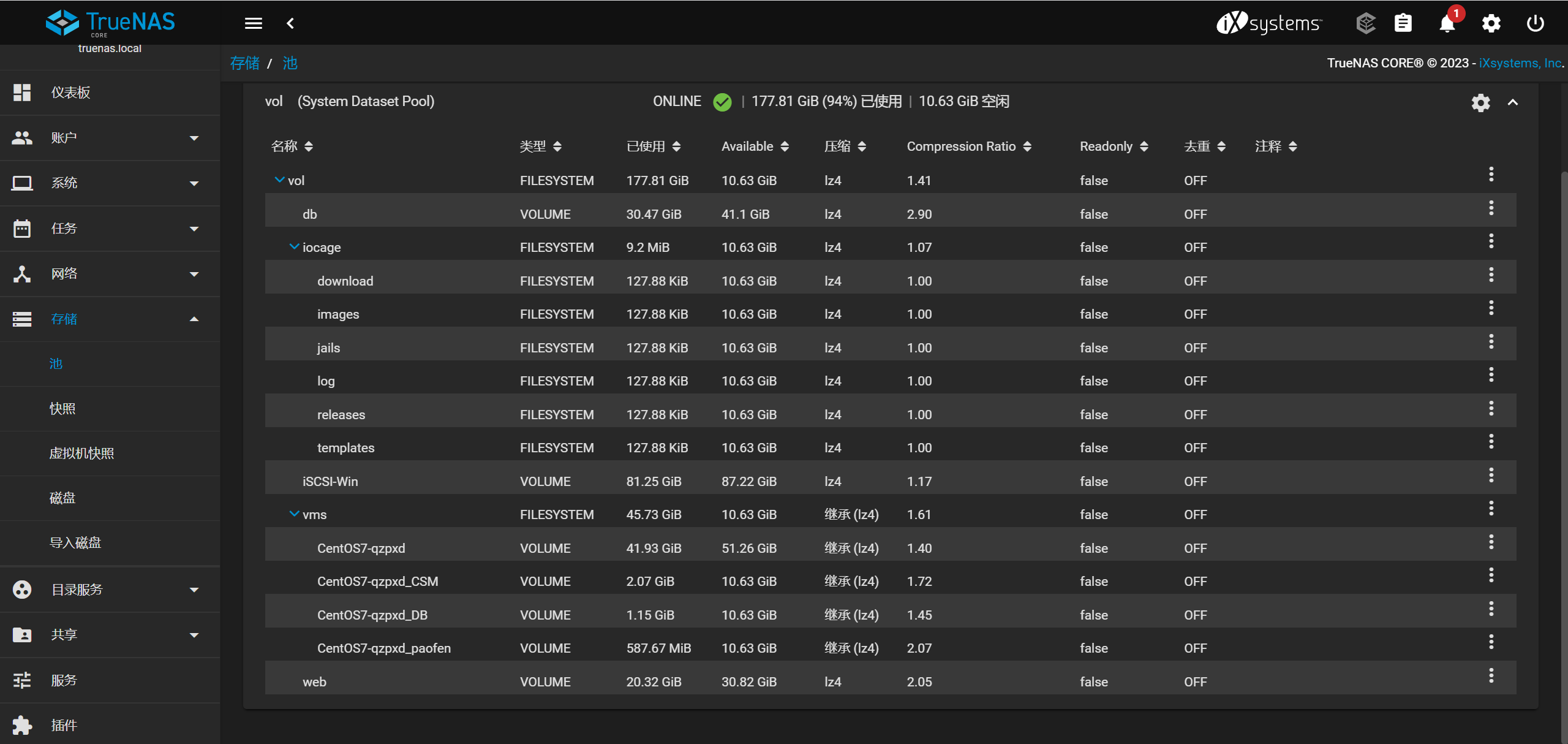Collapse the iocage dataset tree

[294, 247]
